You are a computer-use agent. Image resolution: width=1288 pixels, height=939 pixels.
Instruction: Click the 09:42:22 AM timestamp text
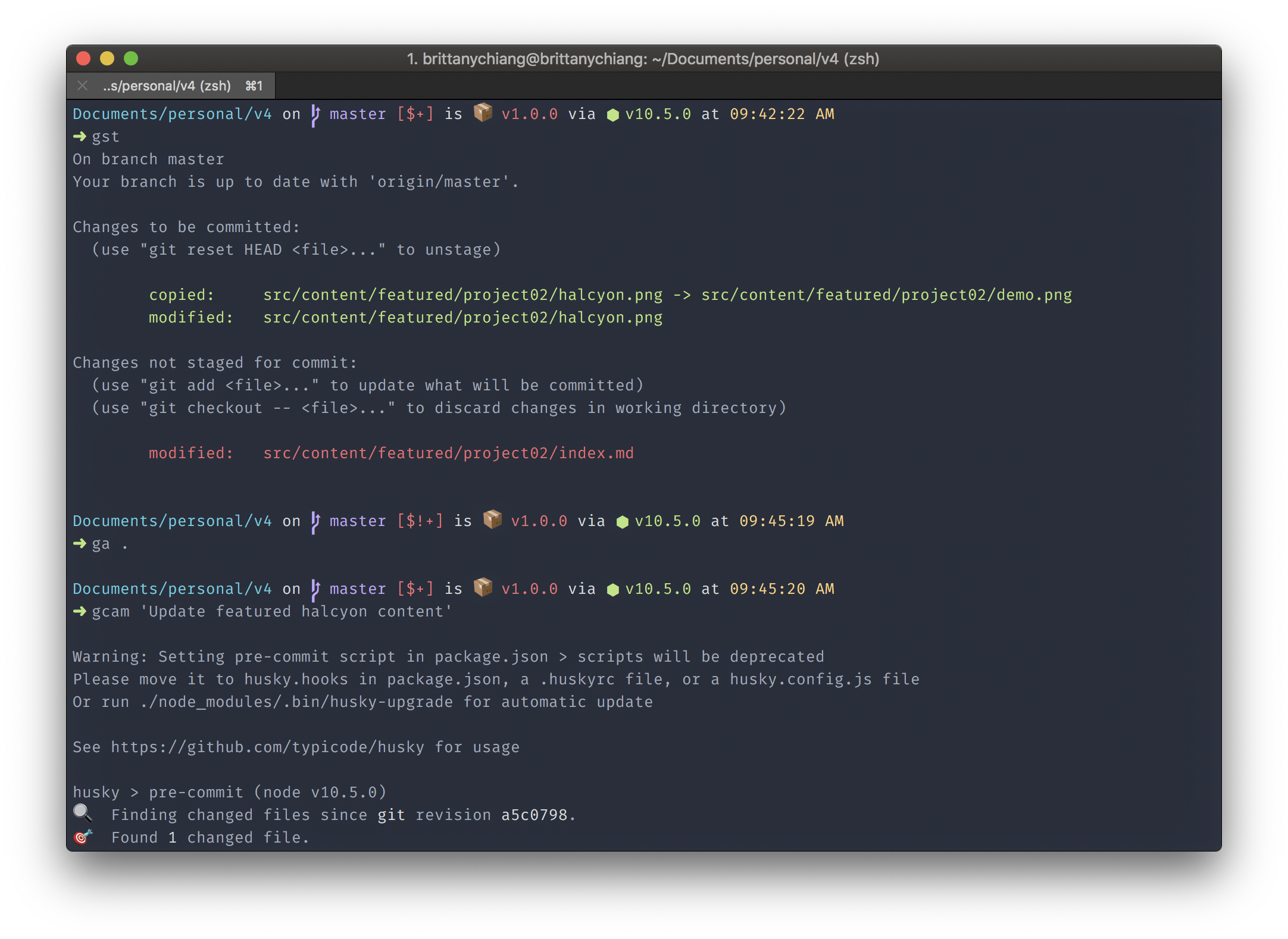click(781, 114)
